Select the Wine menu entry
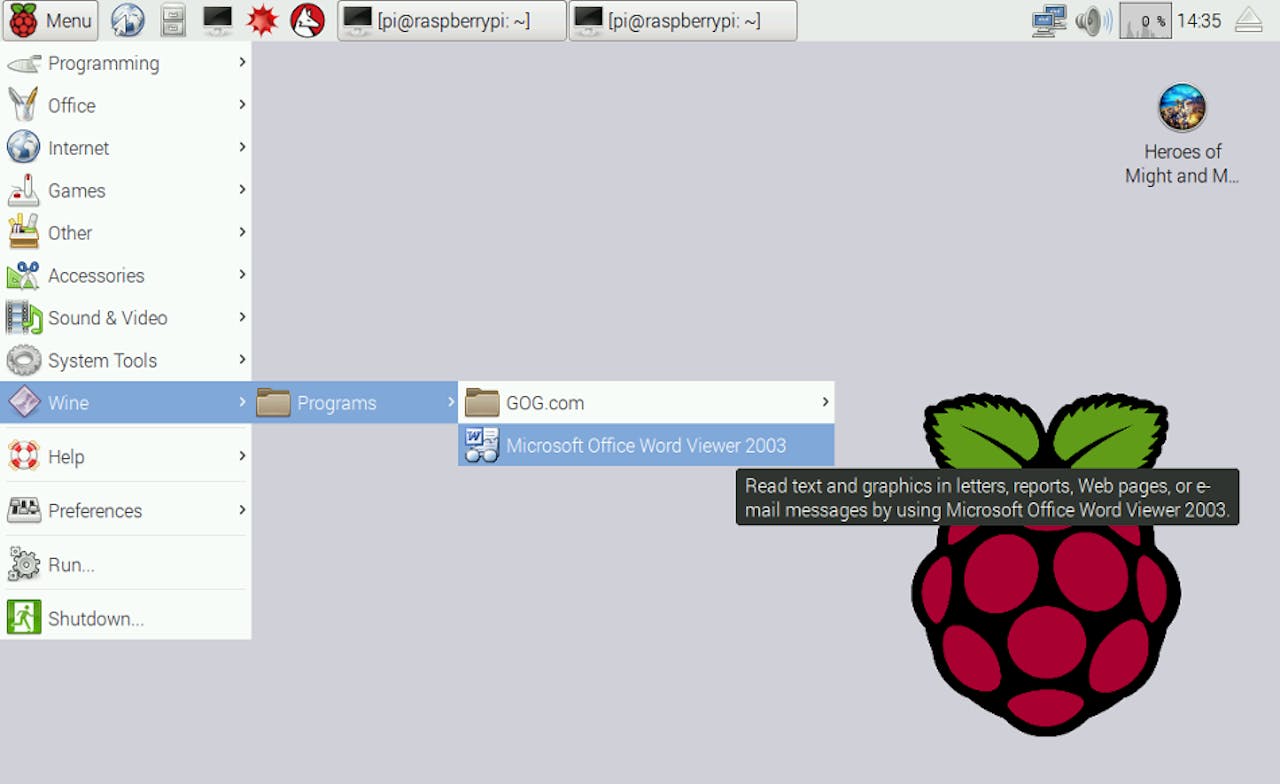The width and height of the screenshot is (1280, 784). click(126, 403)
